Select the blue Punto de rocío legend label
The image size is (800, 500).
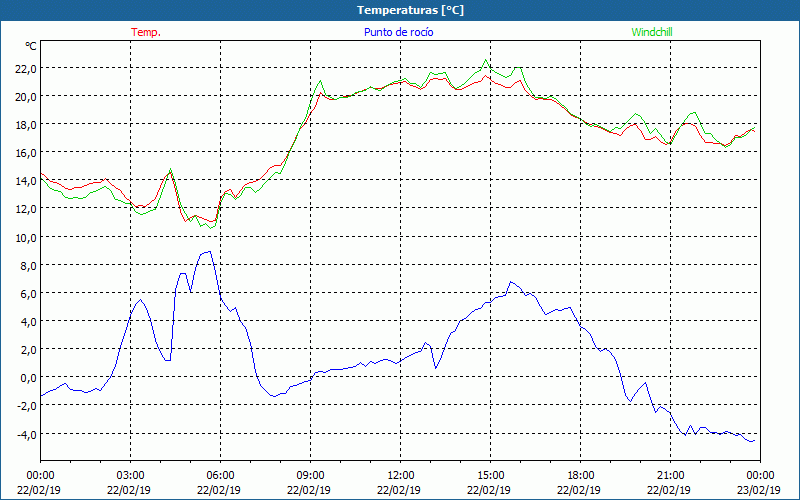click(x=398, y=32)
